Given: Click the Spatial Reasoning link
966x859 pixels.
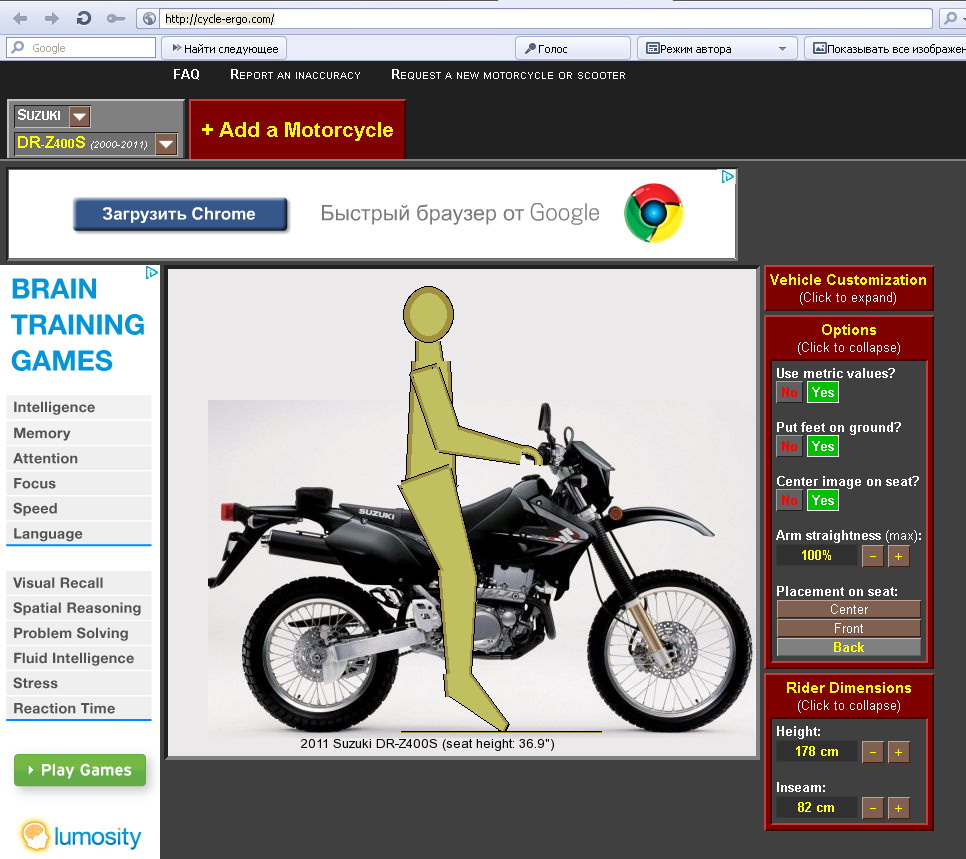Looking at the screenshot, I should [79, 608].
